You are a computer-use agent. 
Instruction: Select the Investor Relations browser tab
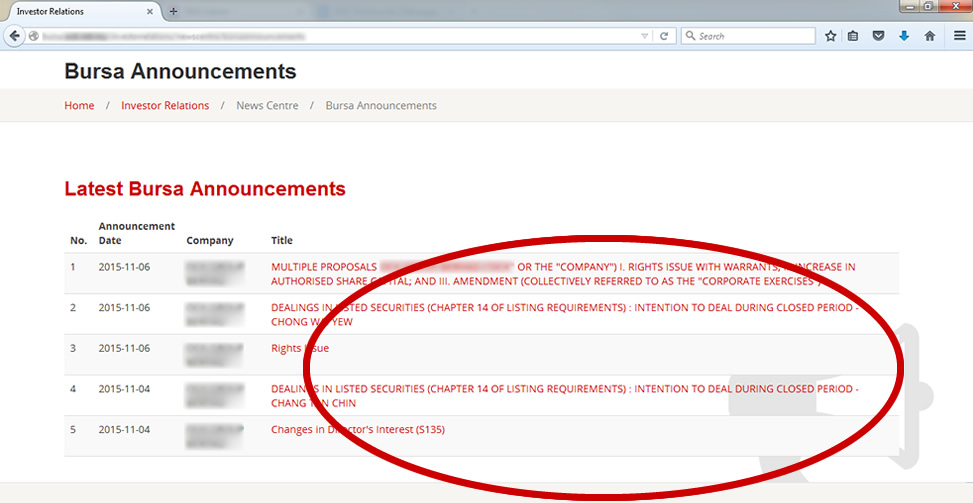(70, 11)
